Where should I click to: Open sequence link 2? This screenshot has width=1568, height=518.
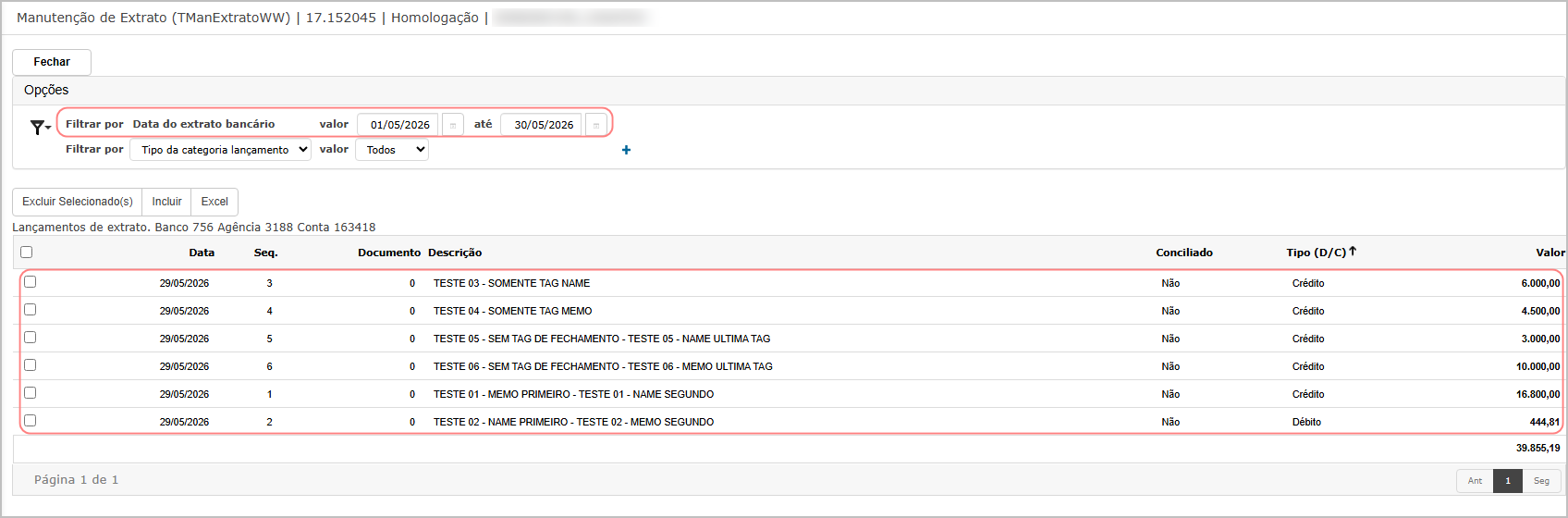point(269,422)
